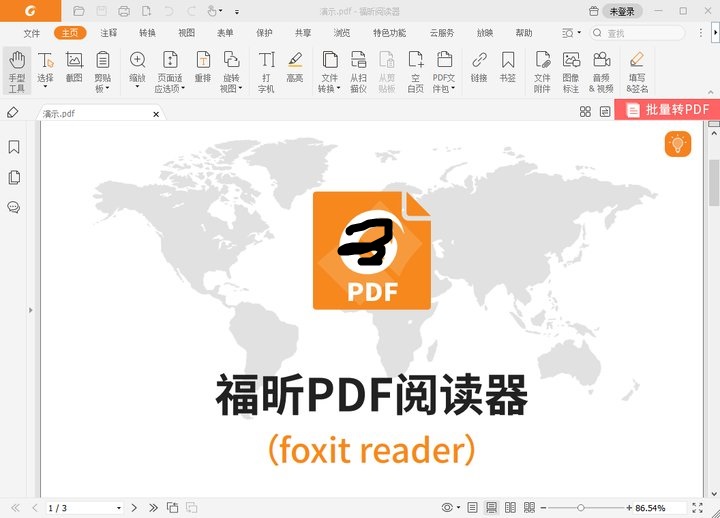Select the Hand tool (手型工具)

click(x=17, y=72)
